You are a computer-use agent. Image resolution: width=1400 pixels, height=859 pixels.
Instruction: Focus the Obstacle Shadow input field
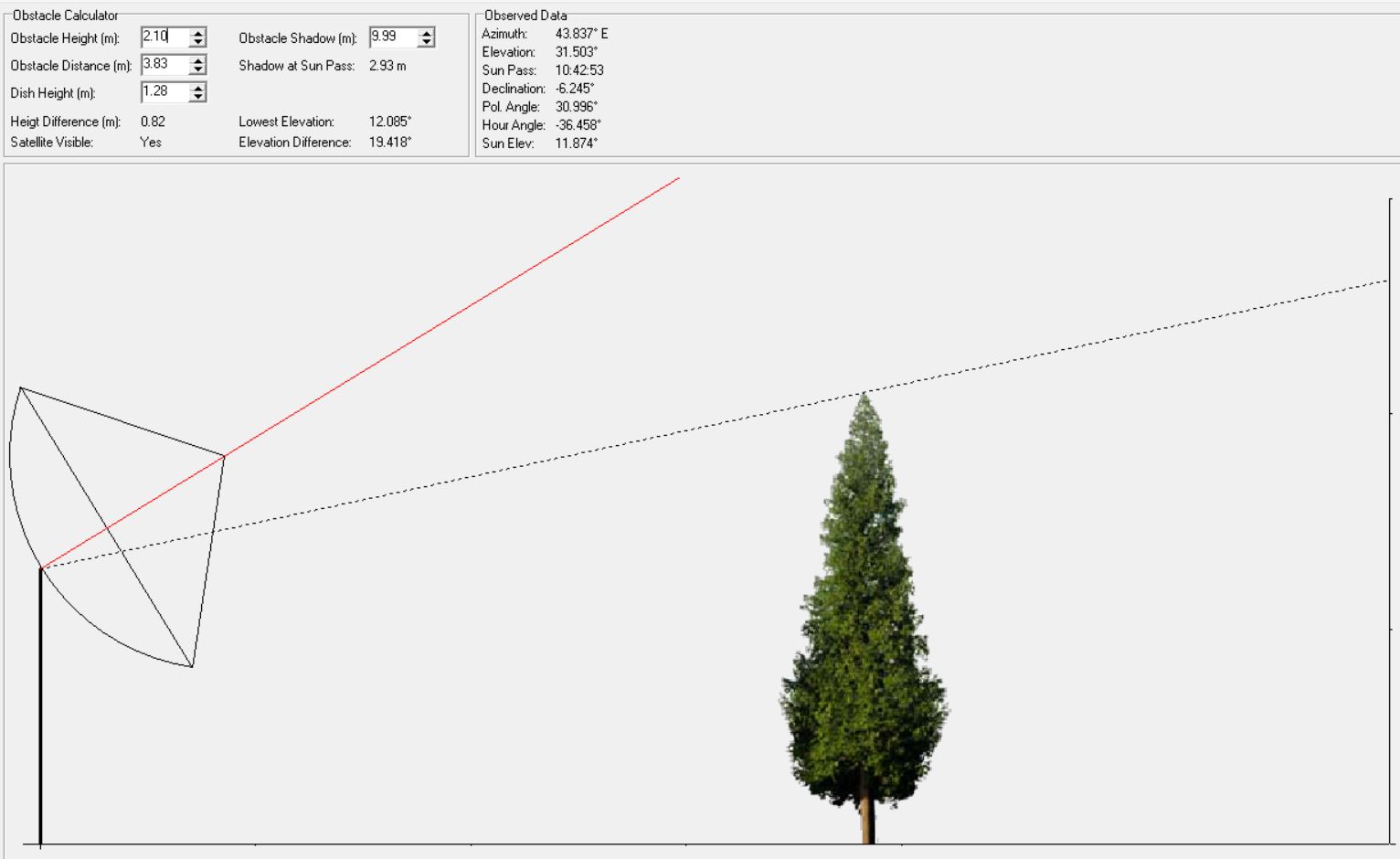(394, 37)
